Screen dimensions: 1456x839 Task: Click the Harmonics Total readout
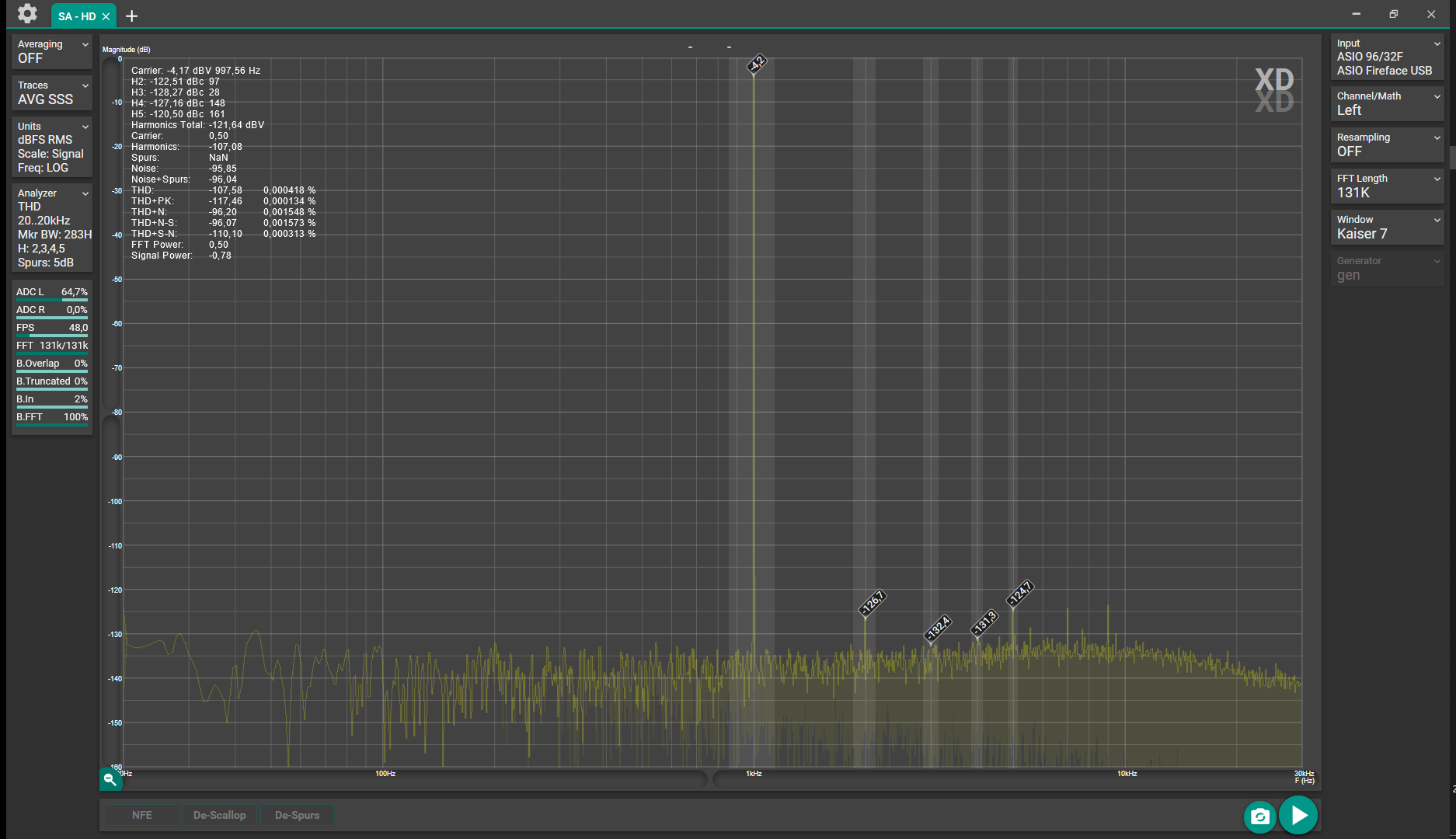[198, 125]
